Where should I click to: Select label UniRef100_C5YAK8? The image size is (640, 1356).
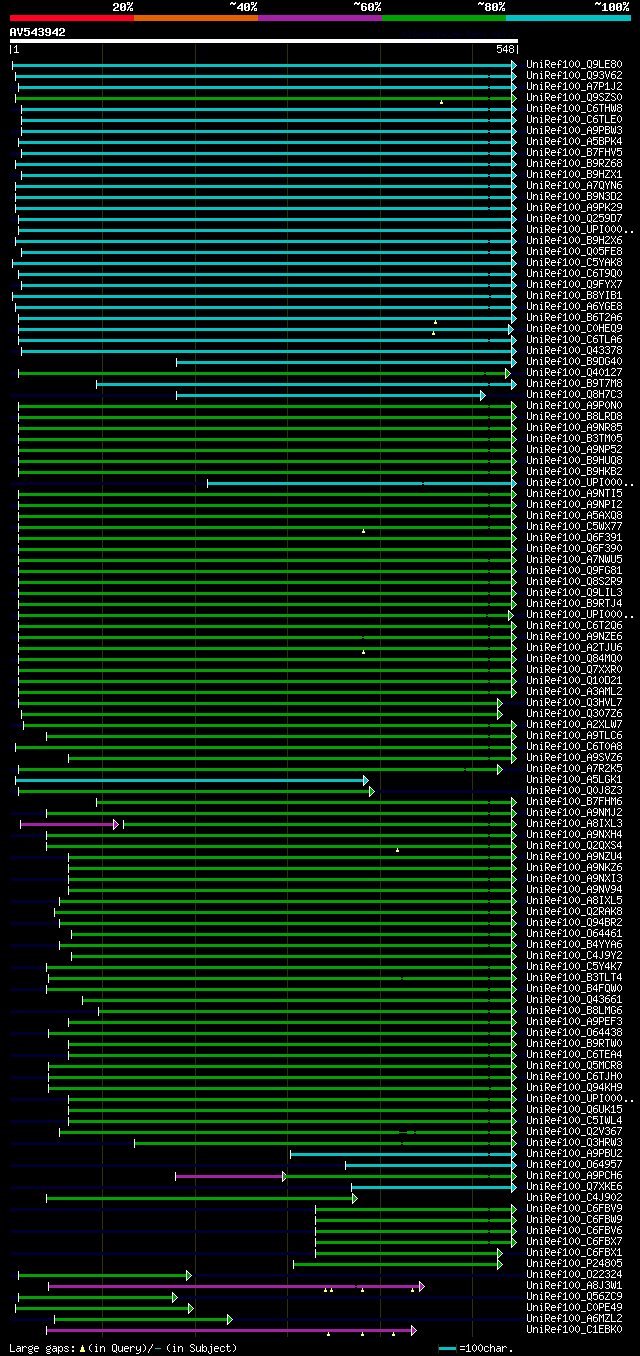574,263
